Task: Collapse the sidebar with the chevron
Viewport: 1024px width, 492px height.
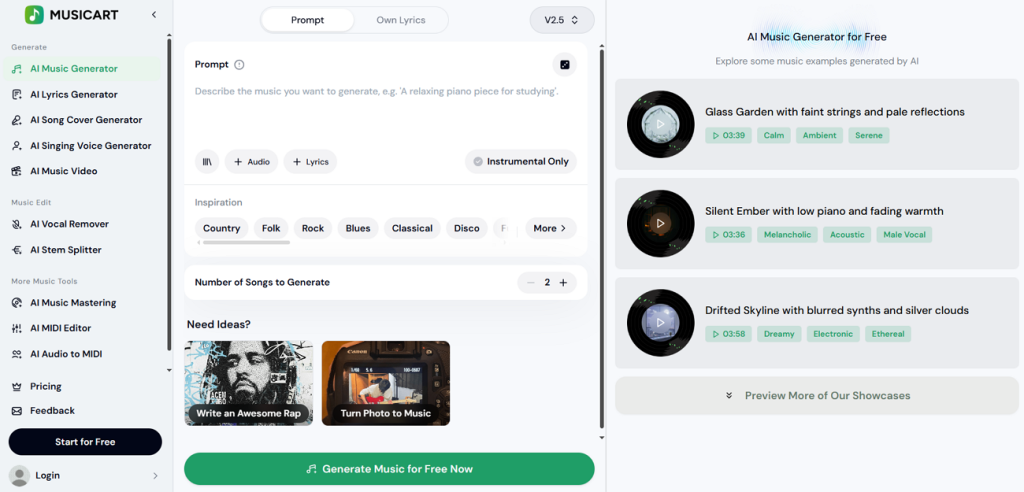Action: (154, 14)
